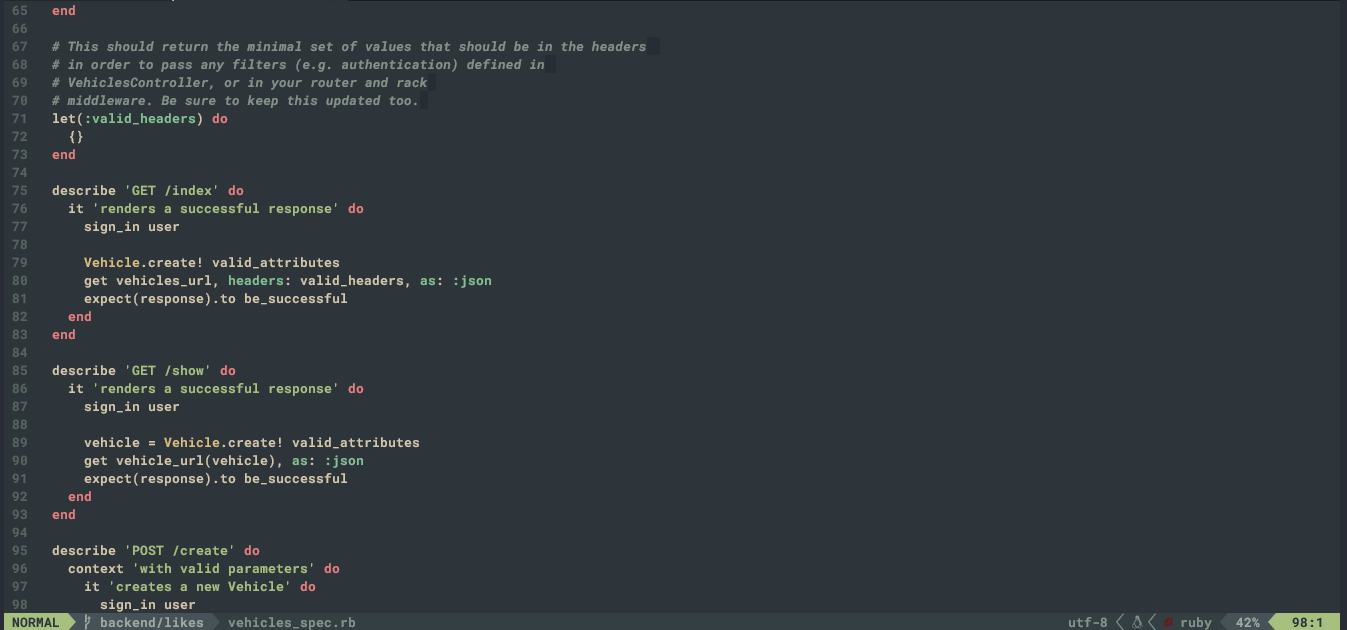The height and width of the screenshot is (630, 1347).
Task: Place cursor on describe 'GET /index'
Action: pos(148,190)
